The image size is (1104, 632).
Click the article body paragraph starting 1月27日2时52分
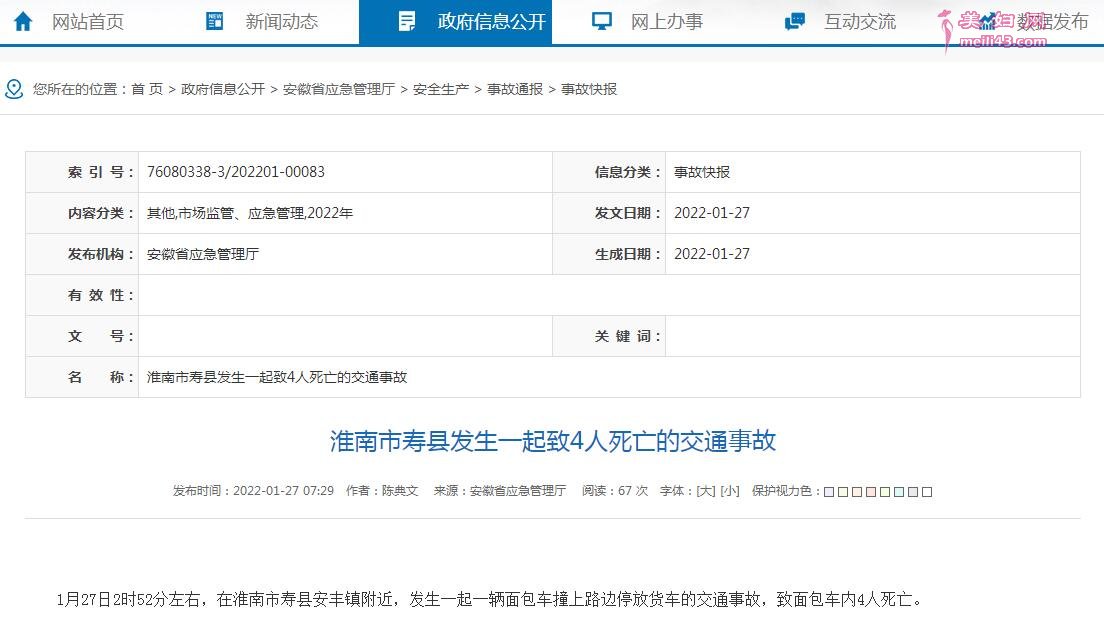point(490,600)
